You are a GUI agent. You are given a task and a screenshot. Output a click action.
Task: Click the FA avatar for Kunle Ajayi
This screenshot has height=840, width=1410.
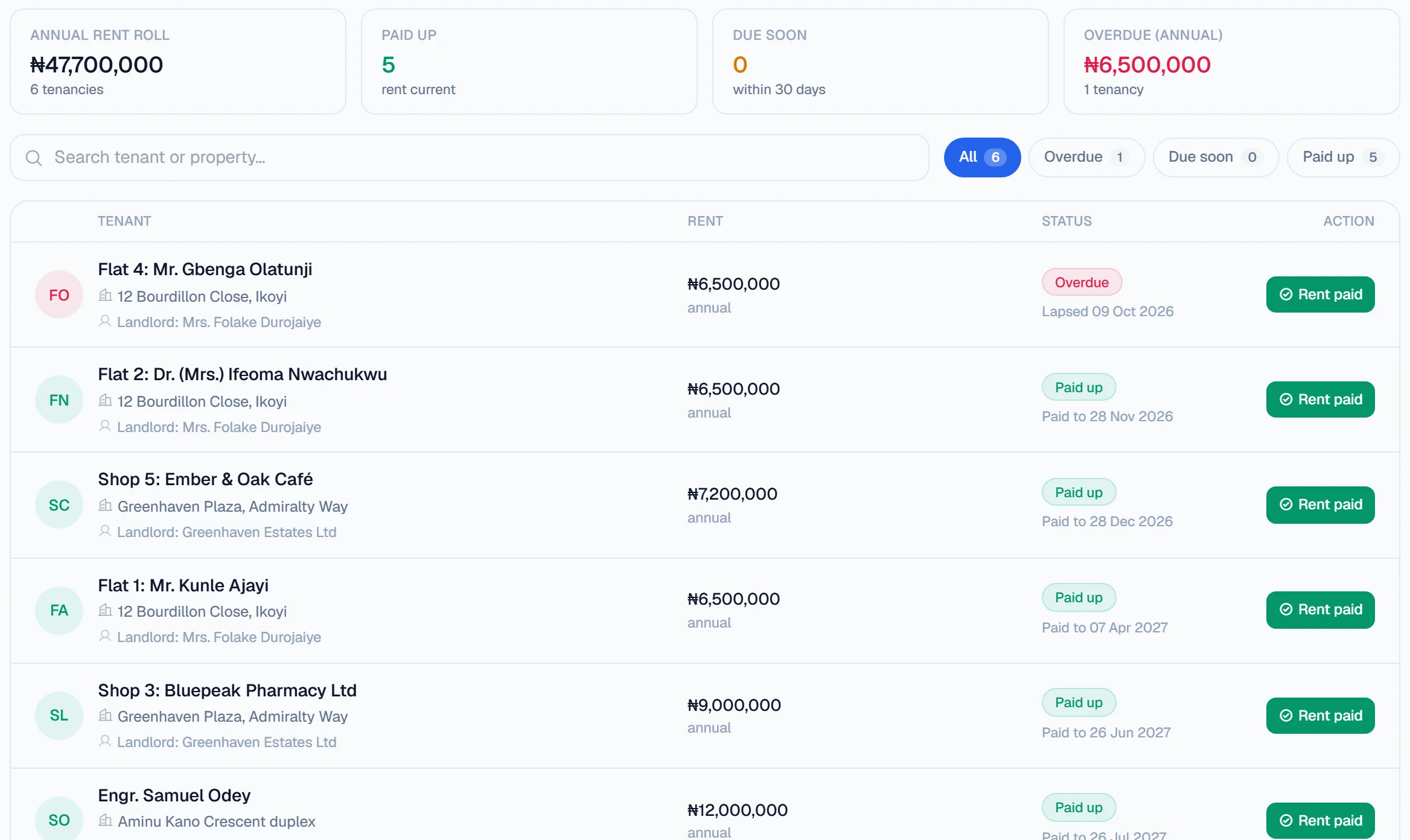tap(59, 610)
